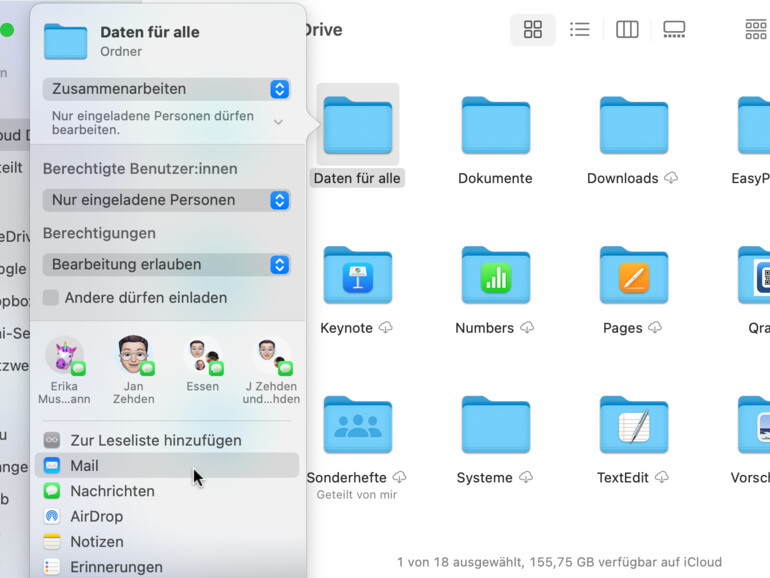This screenshot has width=770, height=578.
Task: Click the Pages cloud download icon
Action: (x=655, y=328)
